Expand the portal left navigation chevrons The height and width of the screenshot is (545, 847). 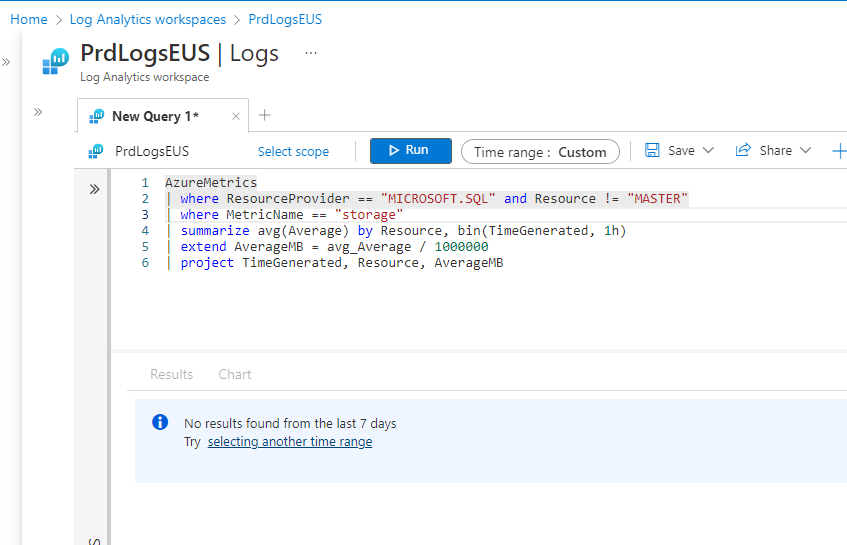tap(6, 62)
